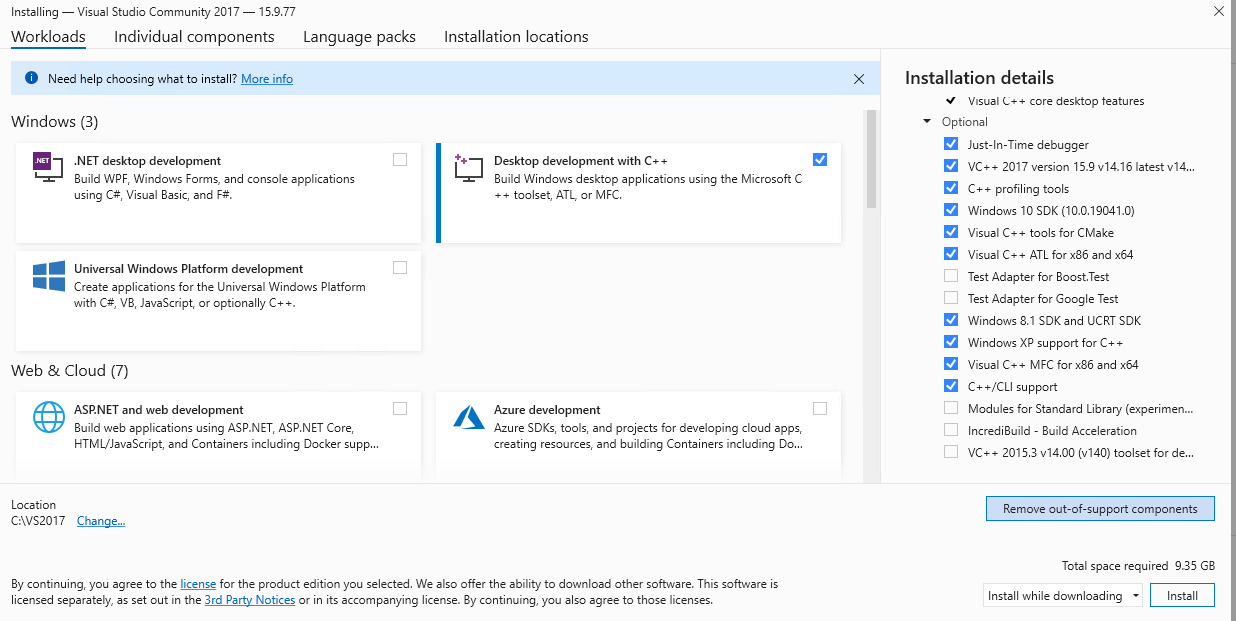Viewport: 1236px width, 621px height.
Task: Open the Language packs tab
Action: (x=359, y=36)
